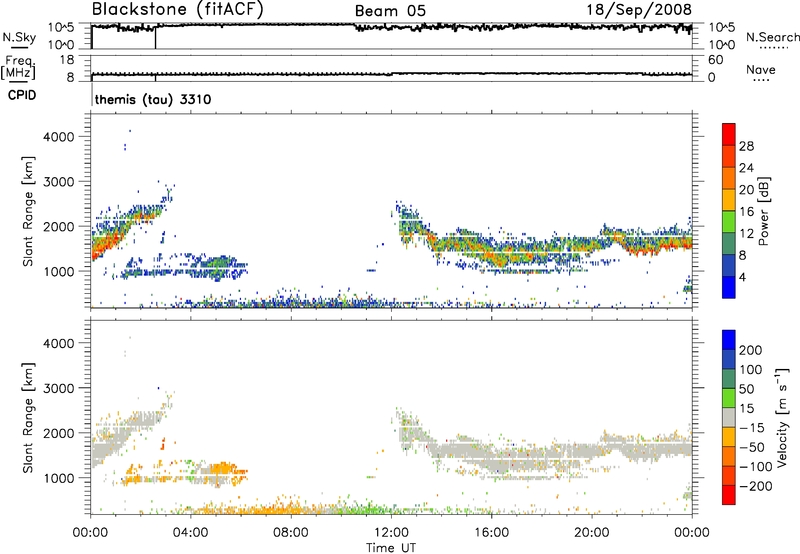Click the 'Time UT' axis label
The width and height of the screenshot is (800, 554).
391,547
